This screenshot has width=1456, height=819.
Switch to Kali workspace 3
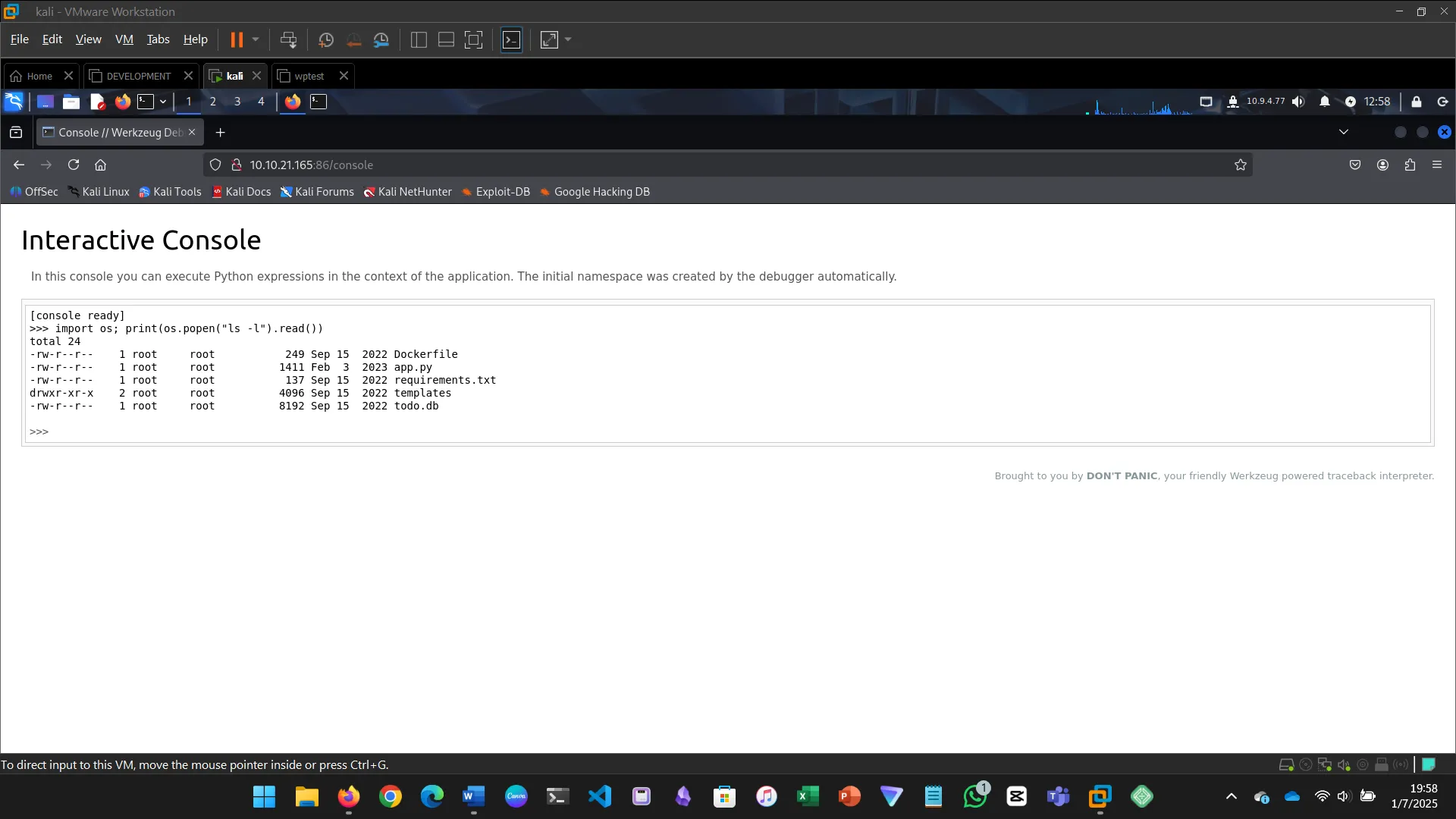(x=237, y=101)
